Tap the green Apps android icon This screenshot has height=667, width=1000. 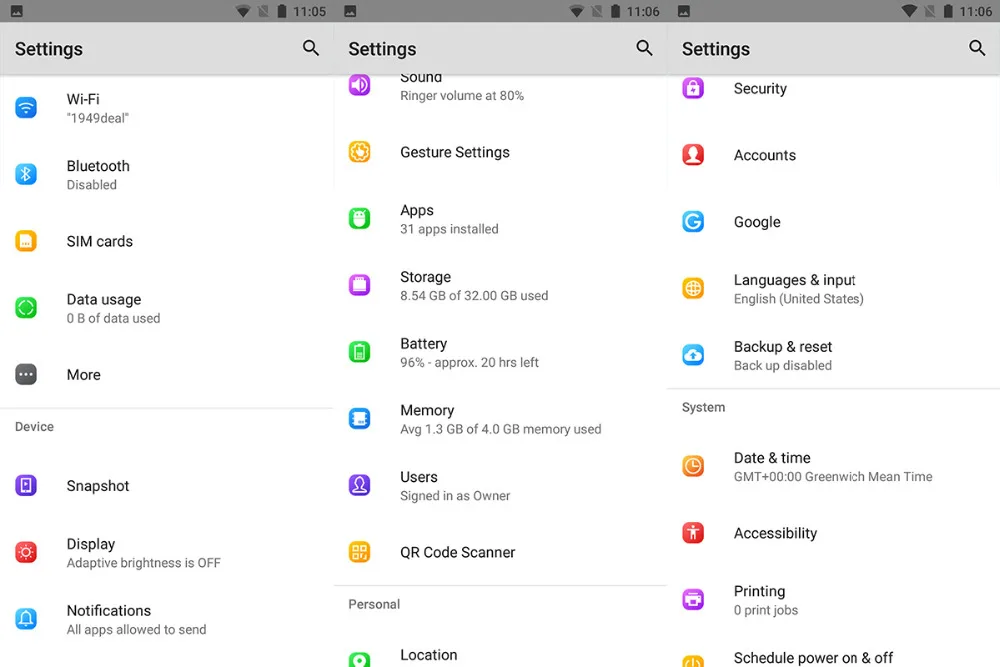360,219
